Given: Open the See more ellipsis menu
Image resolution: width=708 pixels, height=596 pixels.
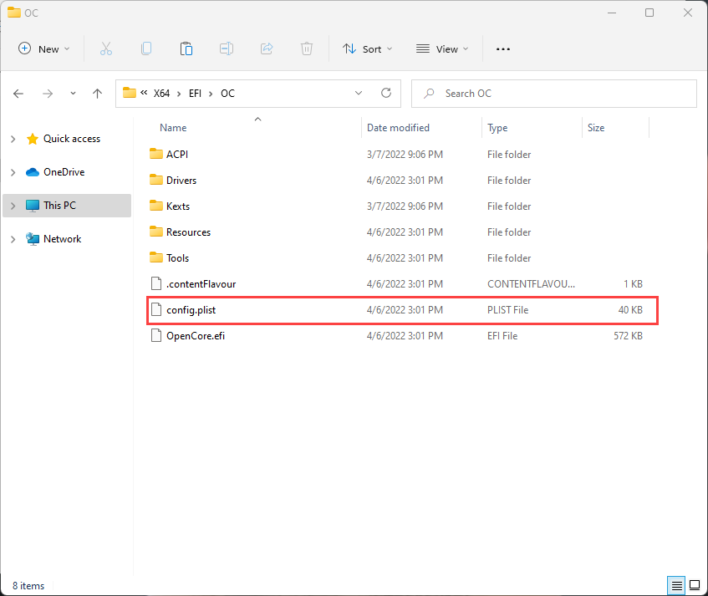Looking at the screenshot, I should [503, 48].
